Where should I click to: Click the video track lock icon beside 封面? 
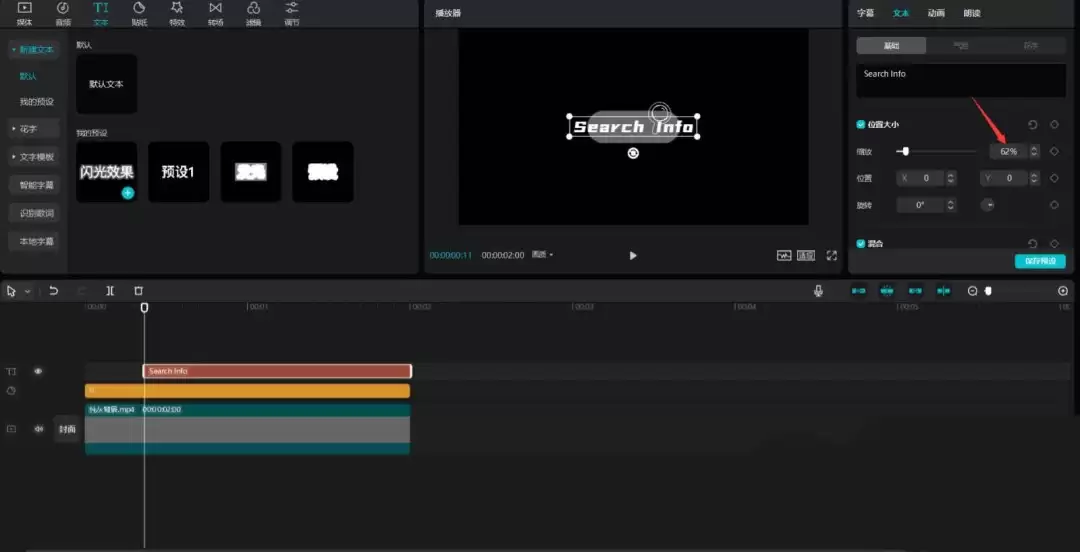pyautogui.click(x=12, y=429)
